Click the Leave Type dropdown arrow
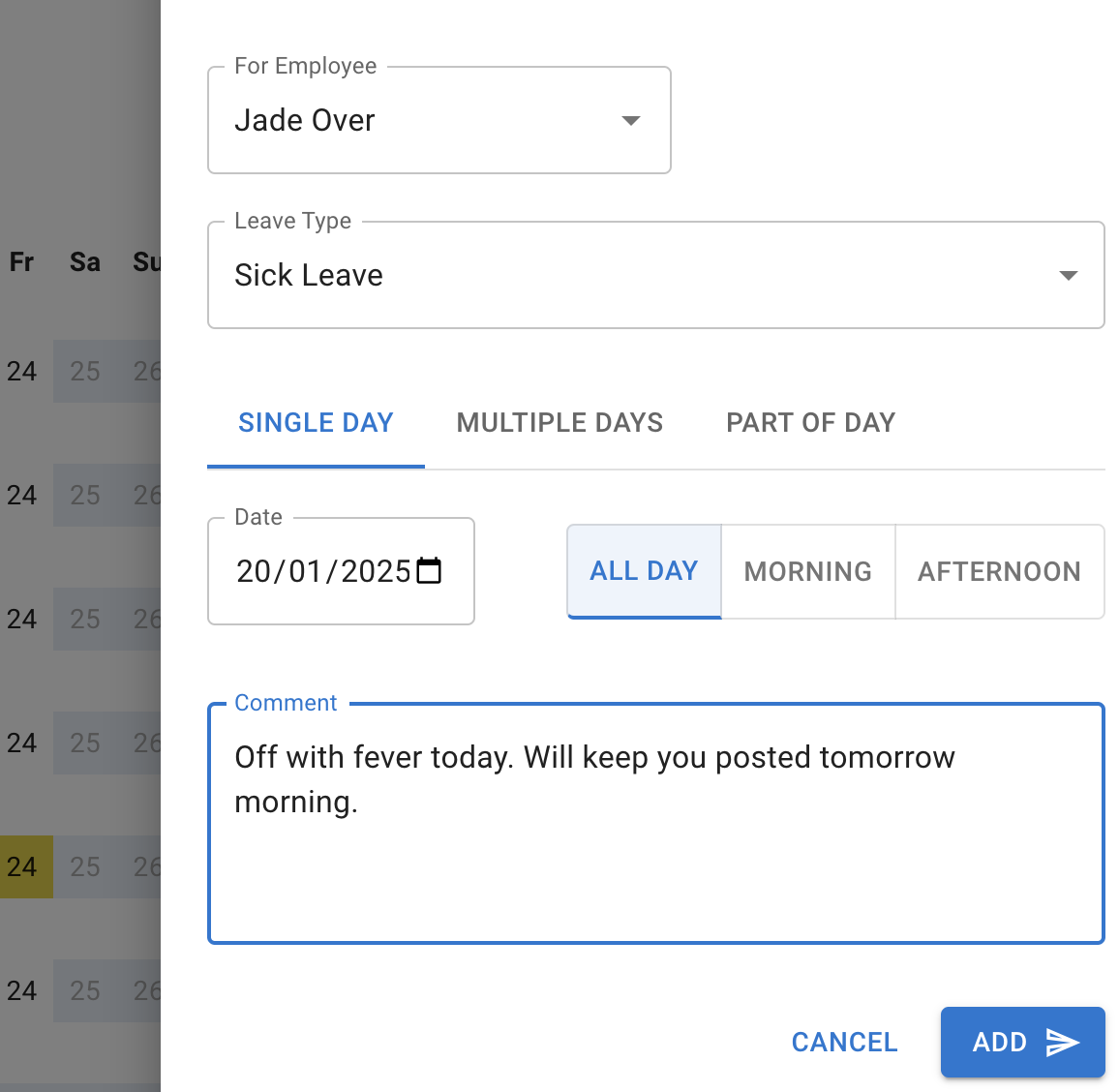The image size is (1119, 1092). [x=1069, y=275]
